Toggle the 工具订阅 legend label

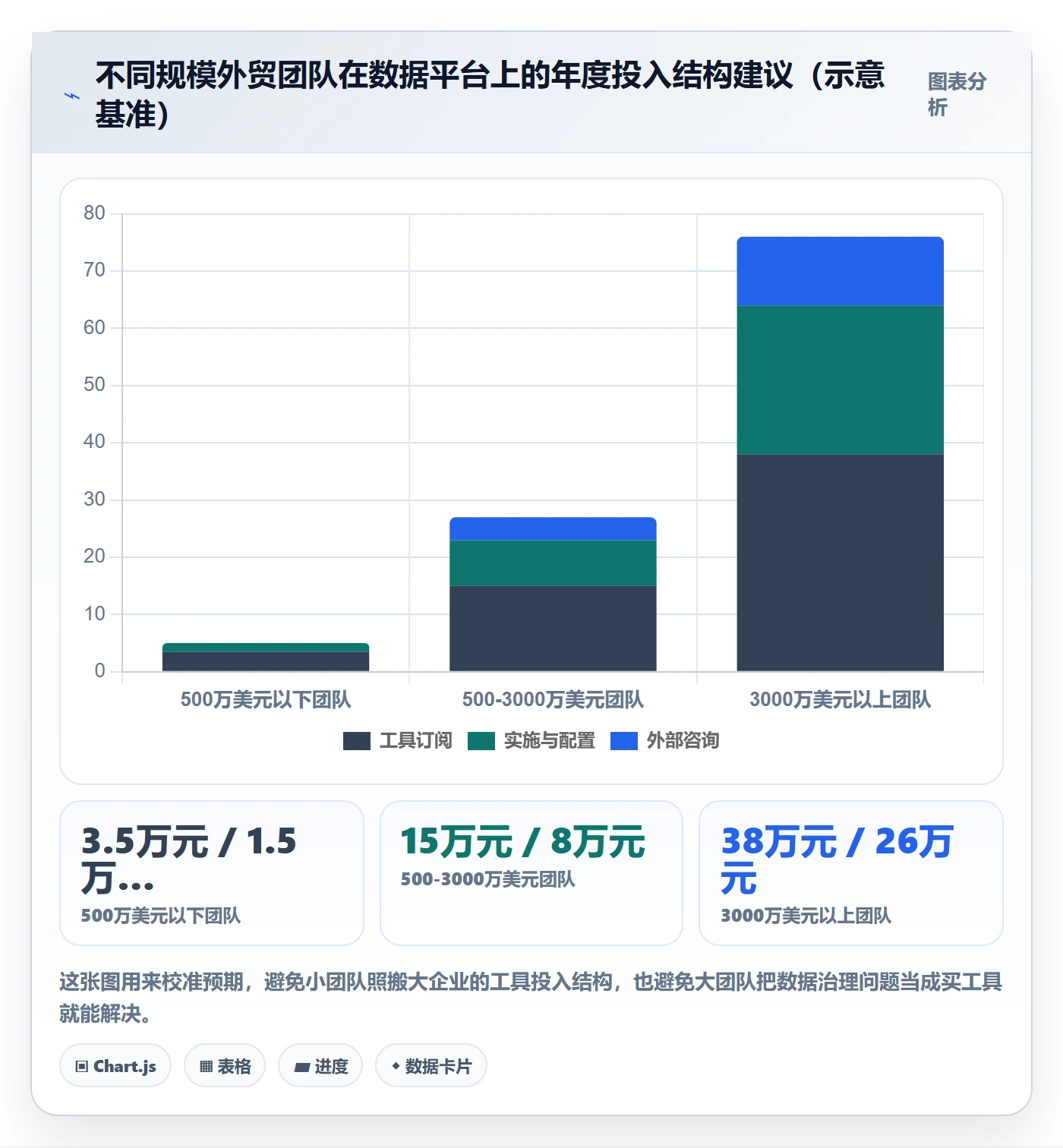415,740
